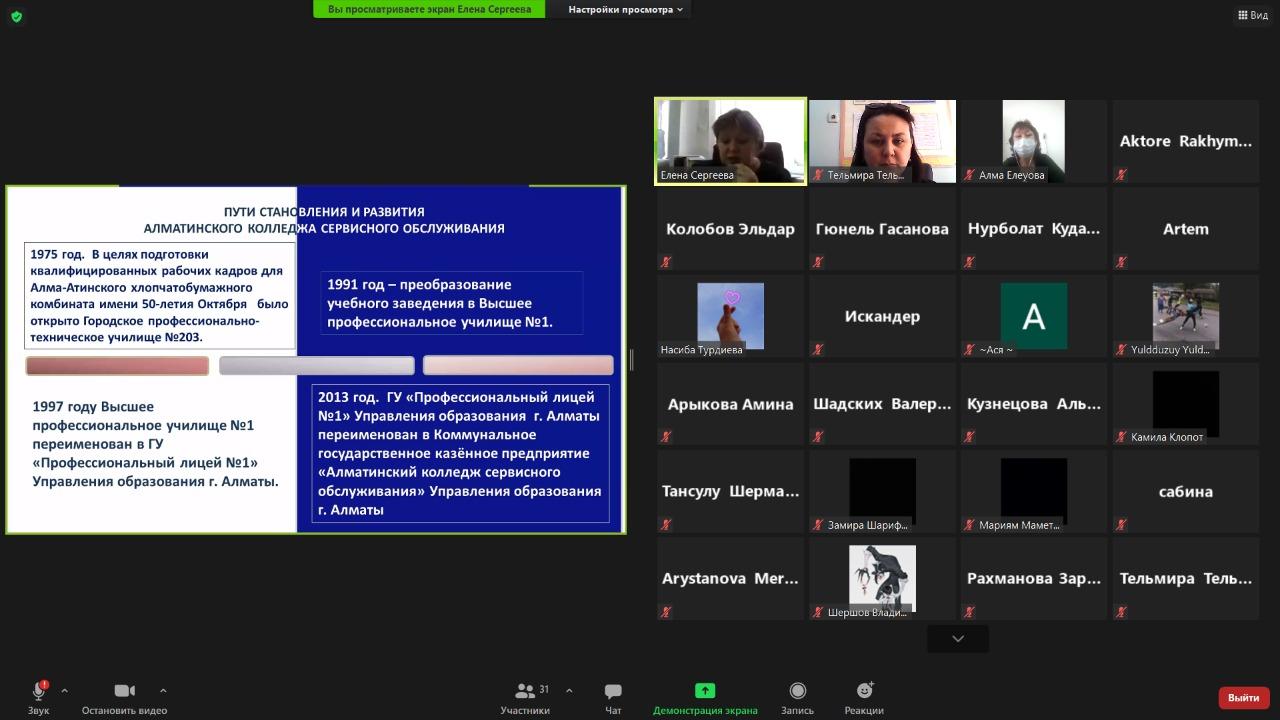Click the green screen-viewing notification bar

(429, 9)
